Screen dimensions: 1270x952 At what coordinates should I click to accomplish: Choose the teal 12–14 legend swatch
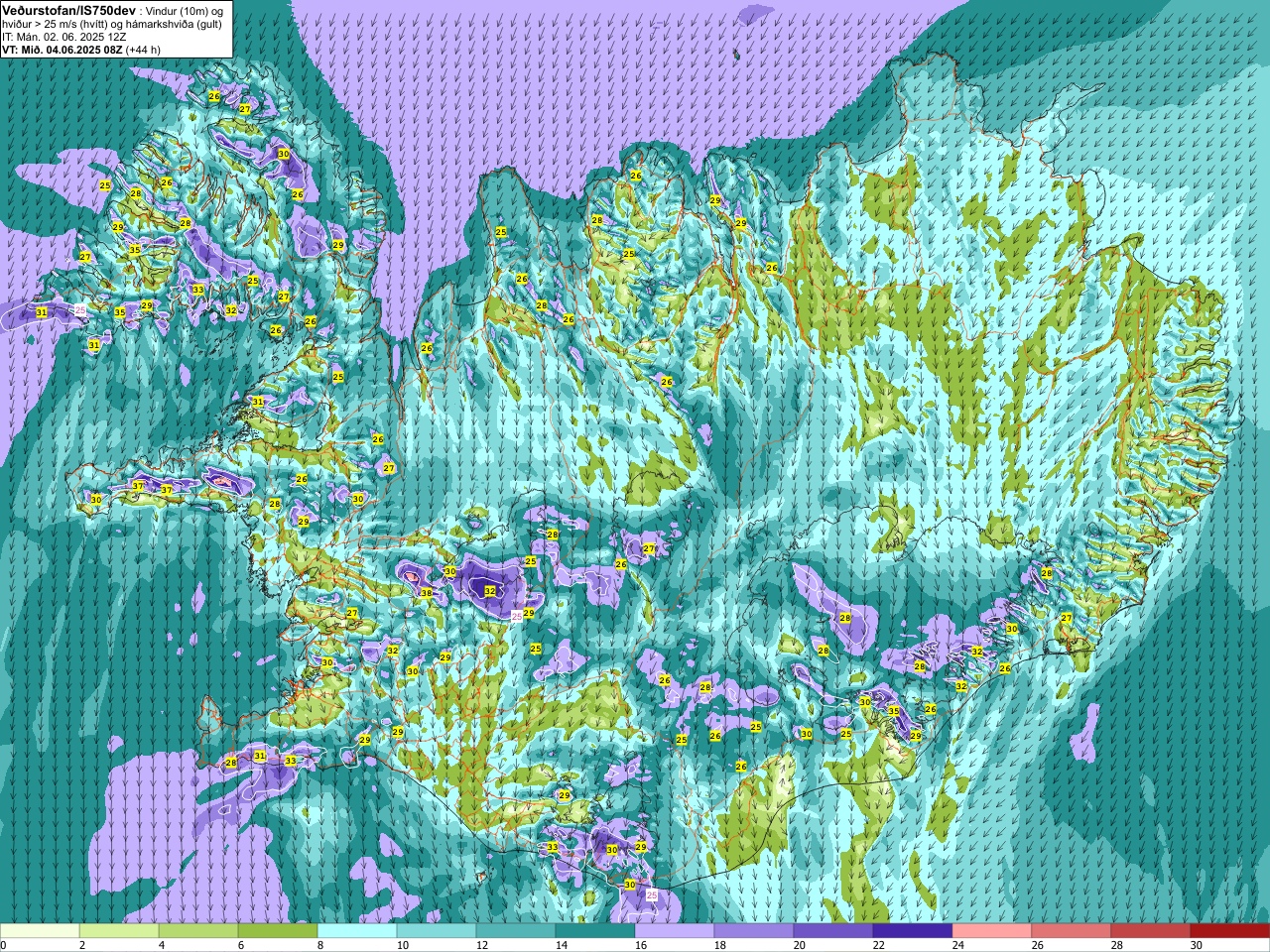click(516, 931)
